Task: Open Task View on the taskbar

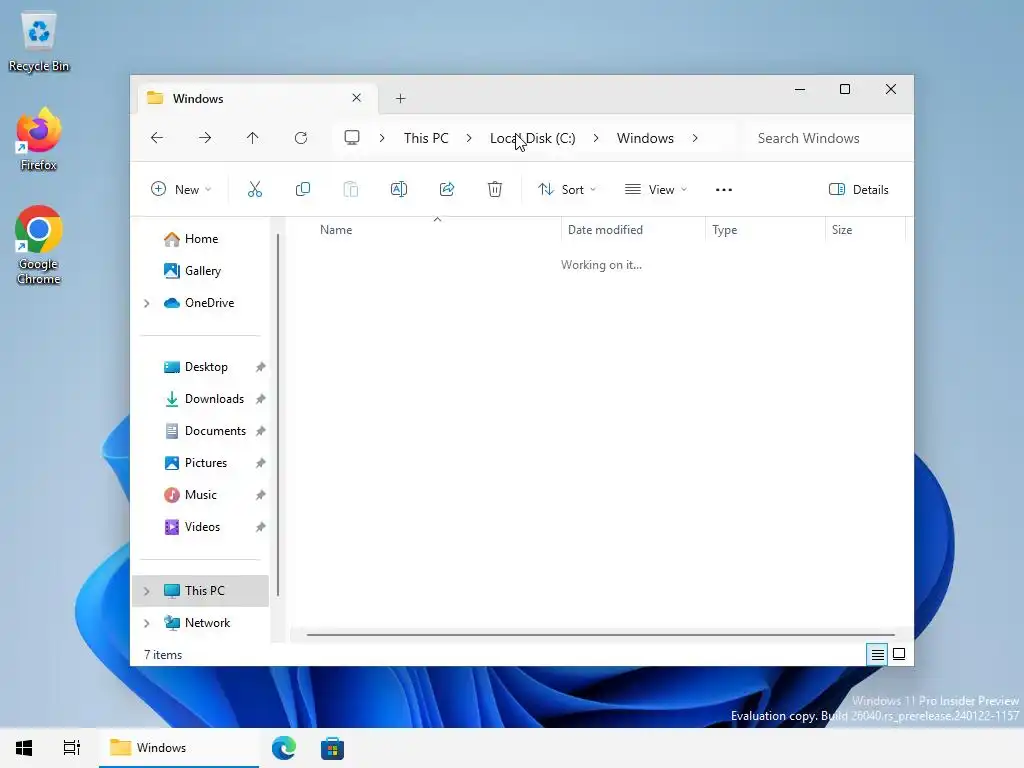Action: (x=72, y=748)
